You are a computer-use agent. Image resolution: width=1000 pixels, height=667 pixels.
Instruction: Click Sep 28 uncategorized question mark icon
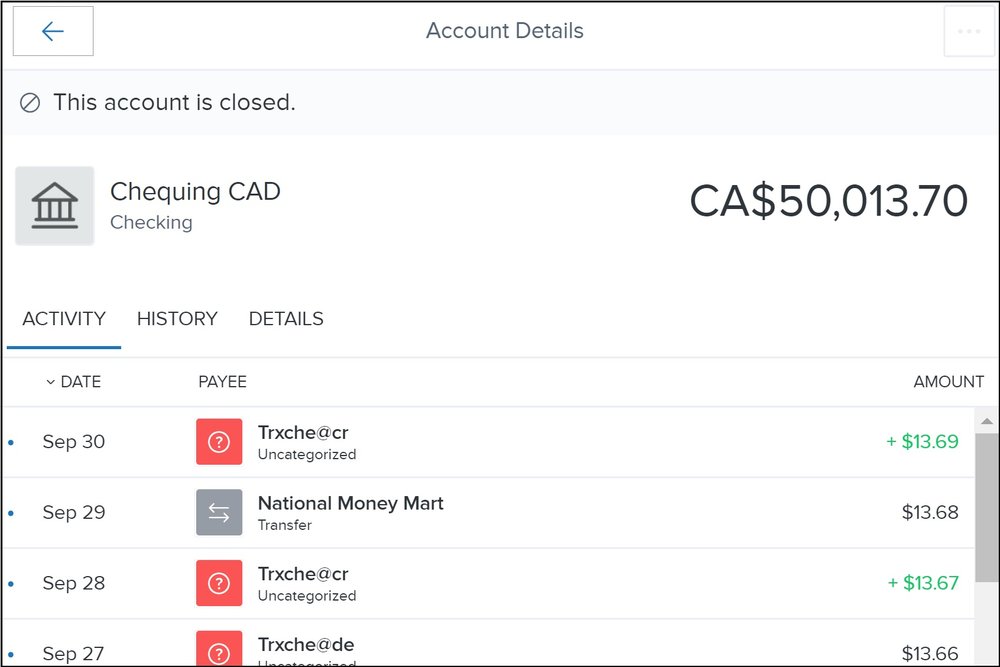coord(219,583)
